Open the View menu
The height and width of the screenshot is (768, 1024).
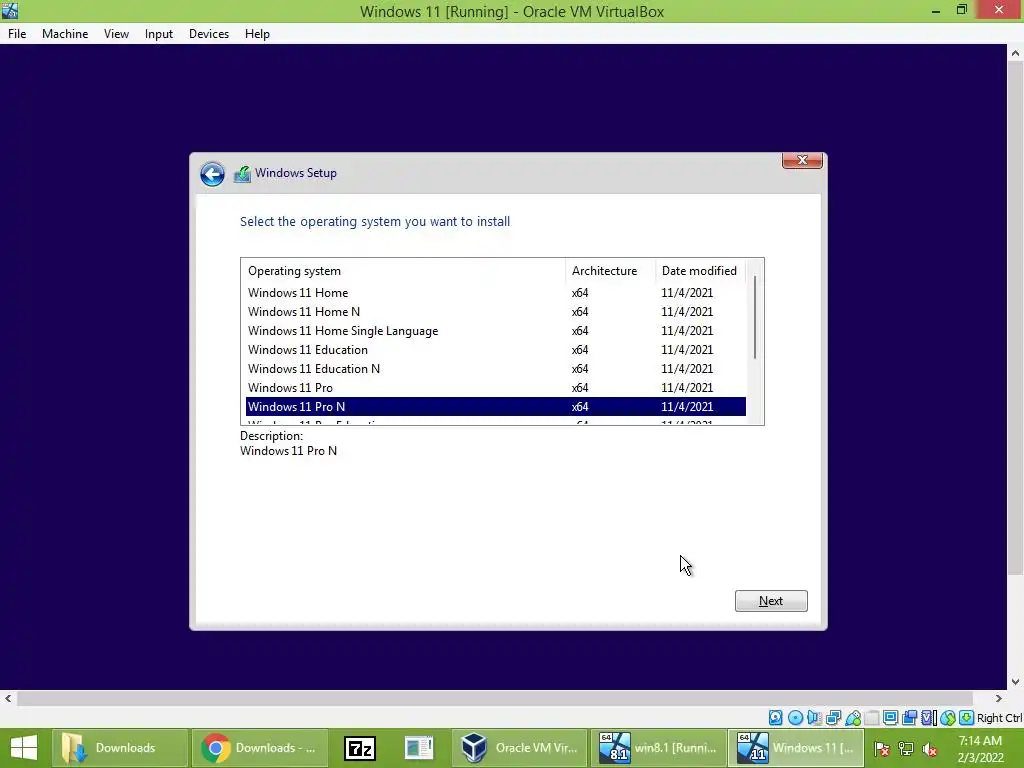(x=116, y=34)
